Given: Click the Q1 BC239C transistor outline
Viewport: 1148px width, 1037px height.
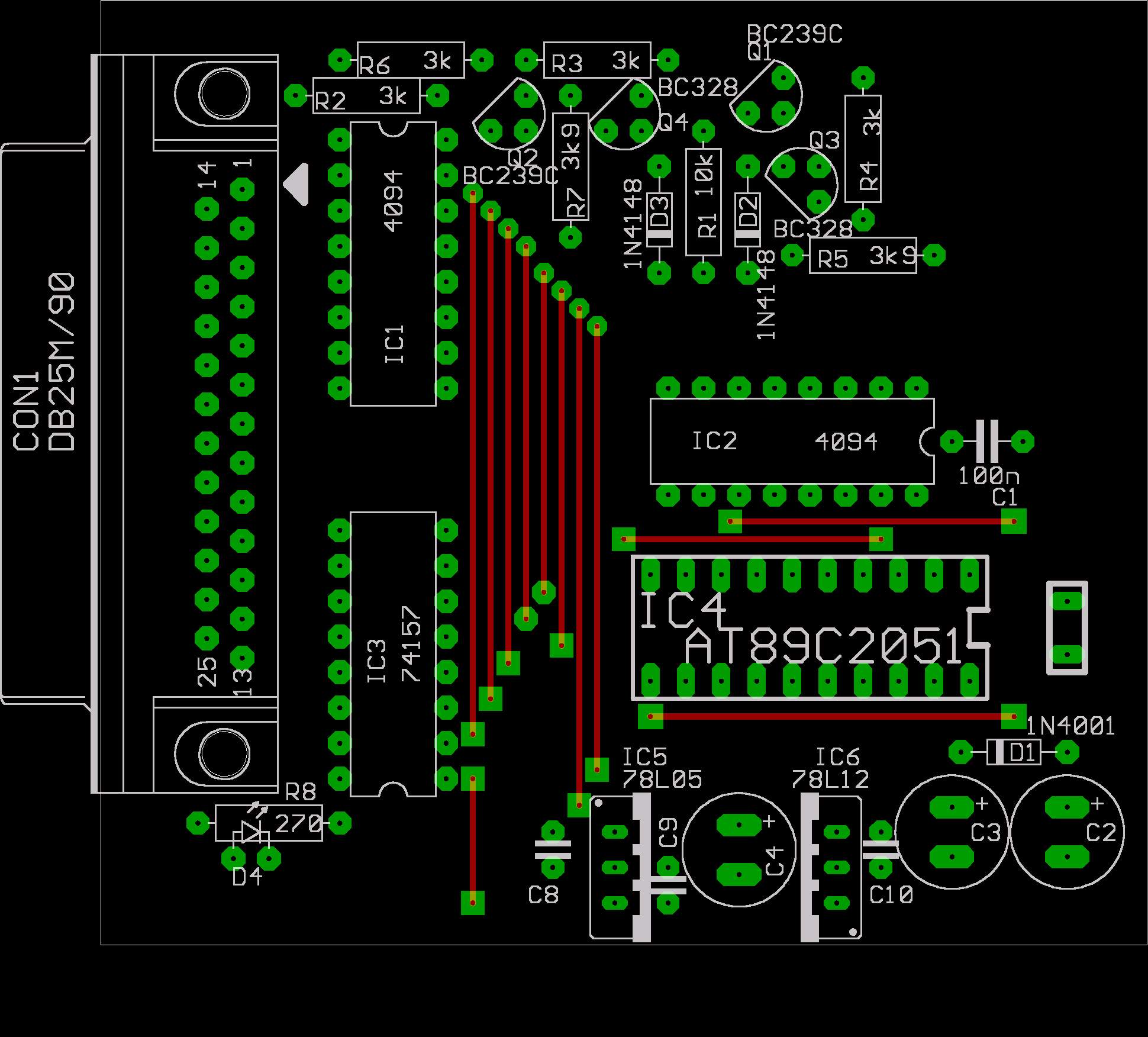Looking at the screenshot, I should coord(768,96).
